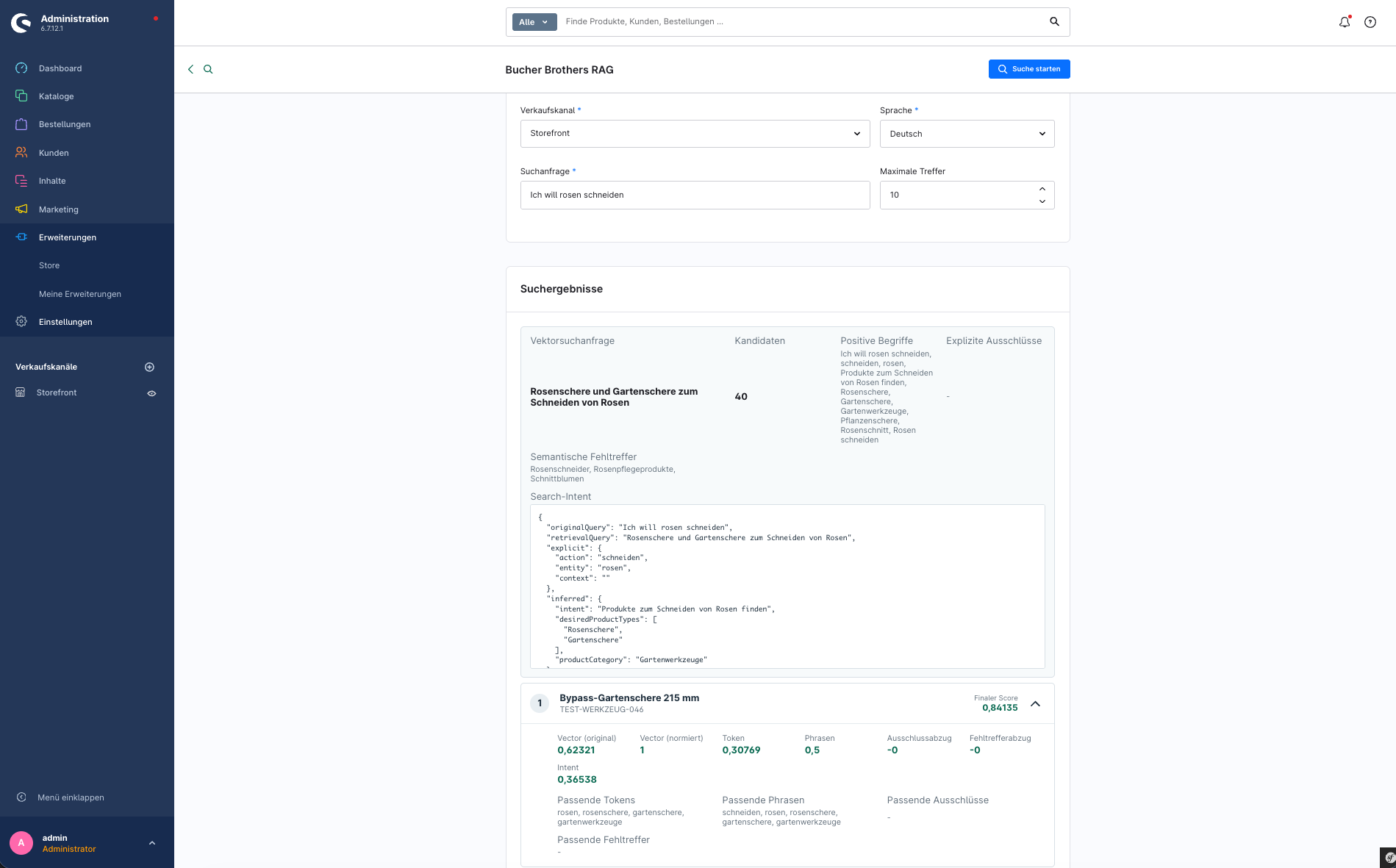The image size is (1396, 868).
Task: Click the global search magnifier icon
Action: [1054, 22]
